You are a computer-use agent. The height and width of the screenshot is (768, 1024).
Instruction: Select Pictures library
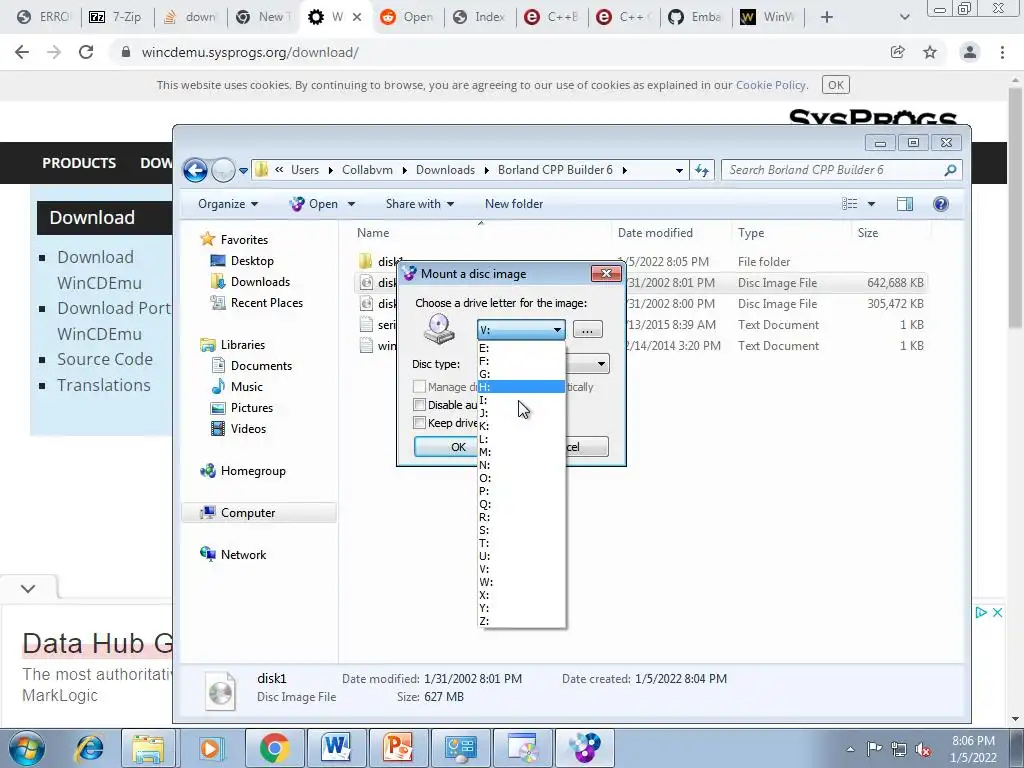[x=251, y=408]
